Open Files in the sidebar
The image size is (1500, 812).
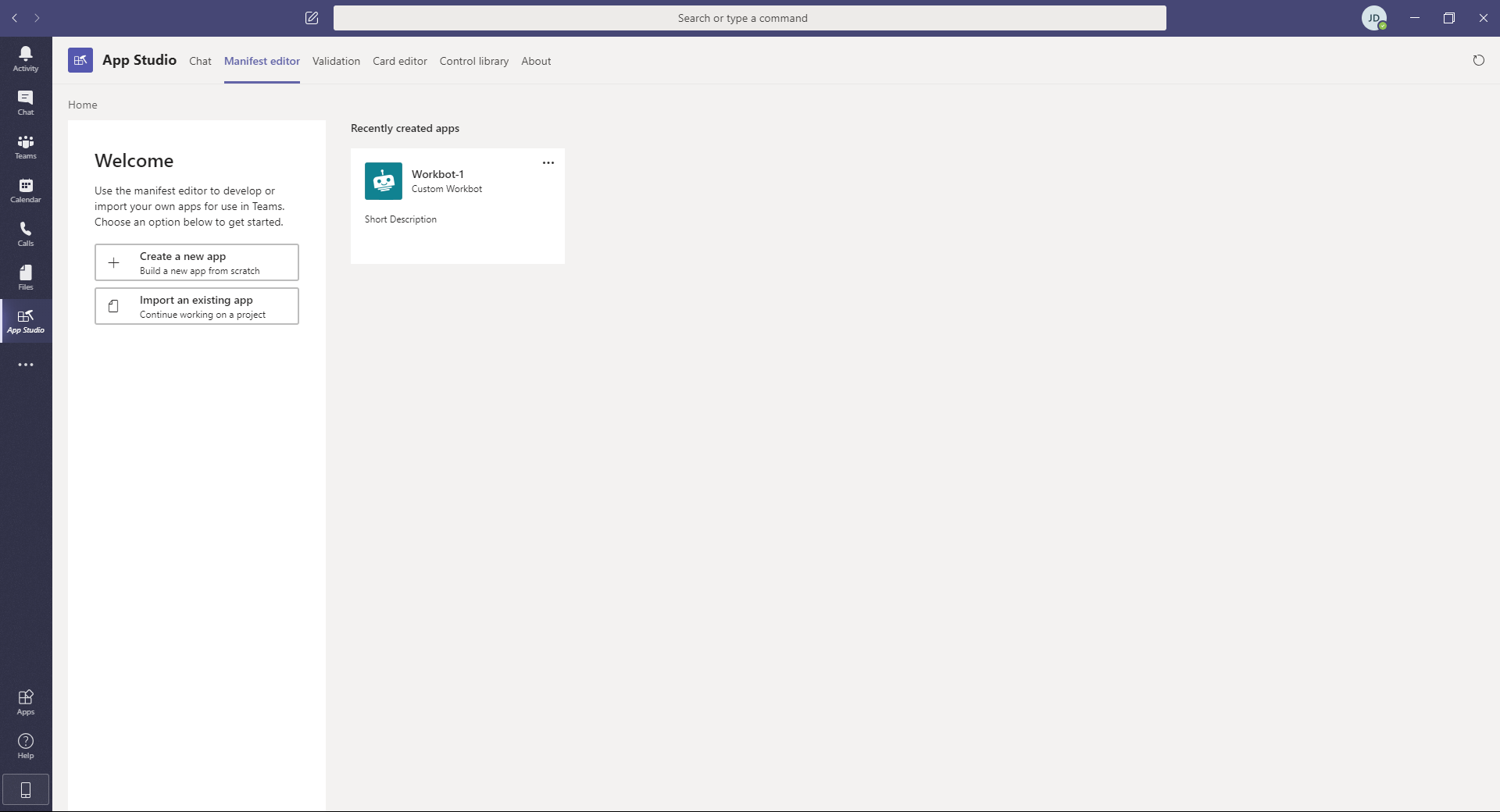coord(26,277)
